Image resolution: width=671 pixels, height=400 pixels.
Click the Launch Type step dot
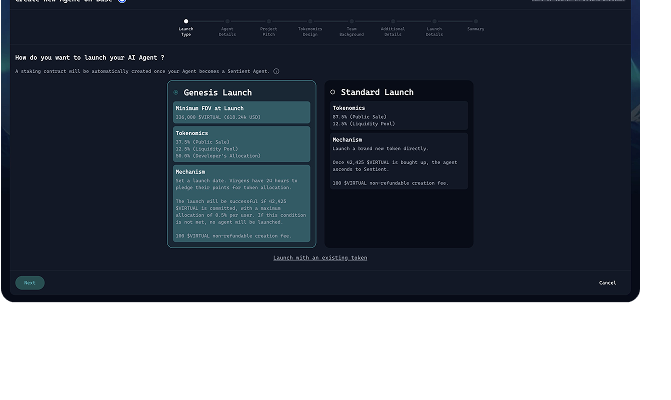pos(186,20)
